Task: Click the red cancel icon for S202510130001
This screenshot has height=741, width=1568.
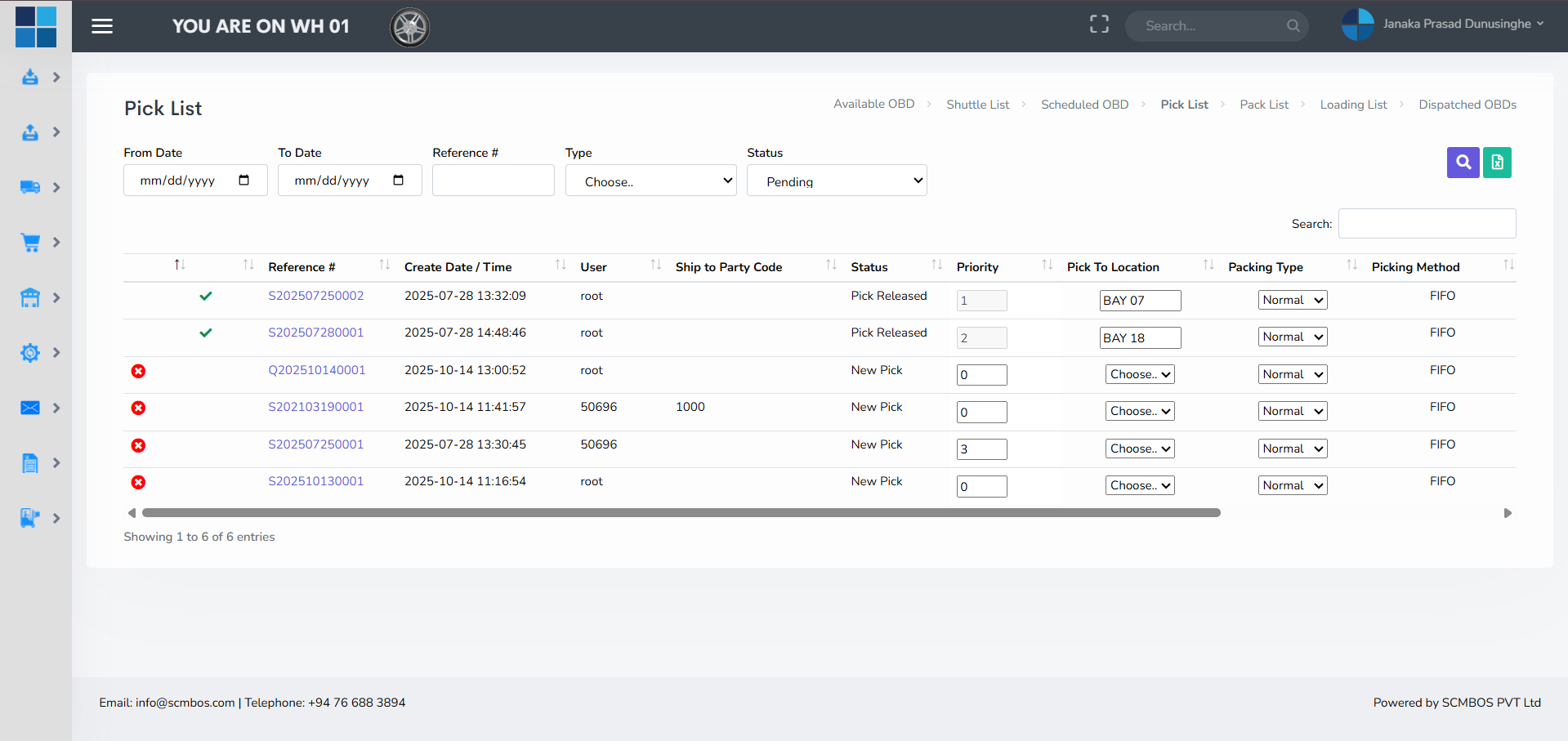Action: (x=139, y=482)
